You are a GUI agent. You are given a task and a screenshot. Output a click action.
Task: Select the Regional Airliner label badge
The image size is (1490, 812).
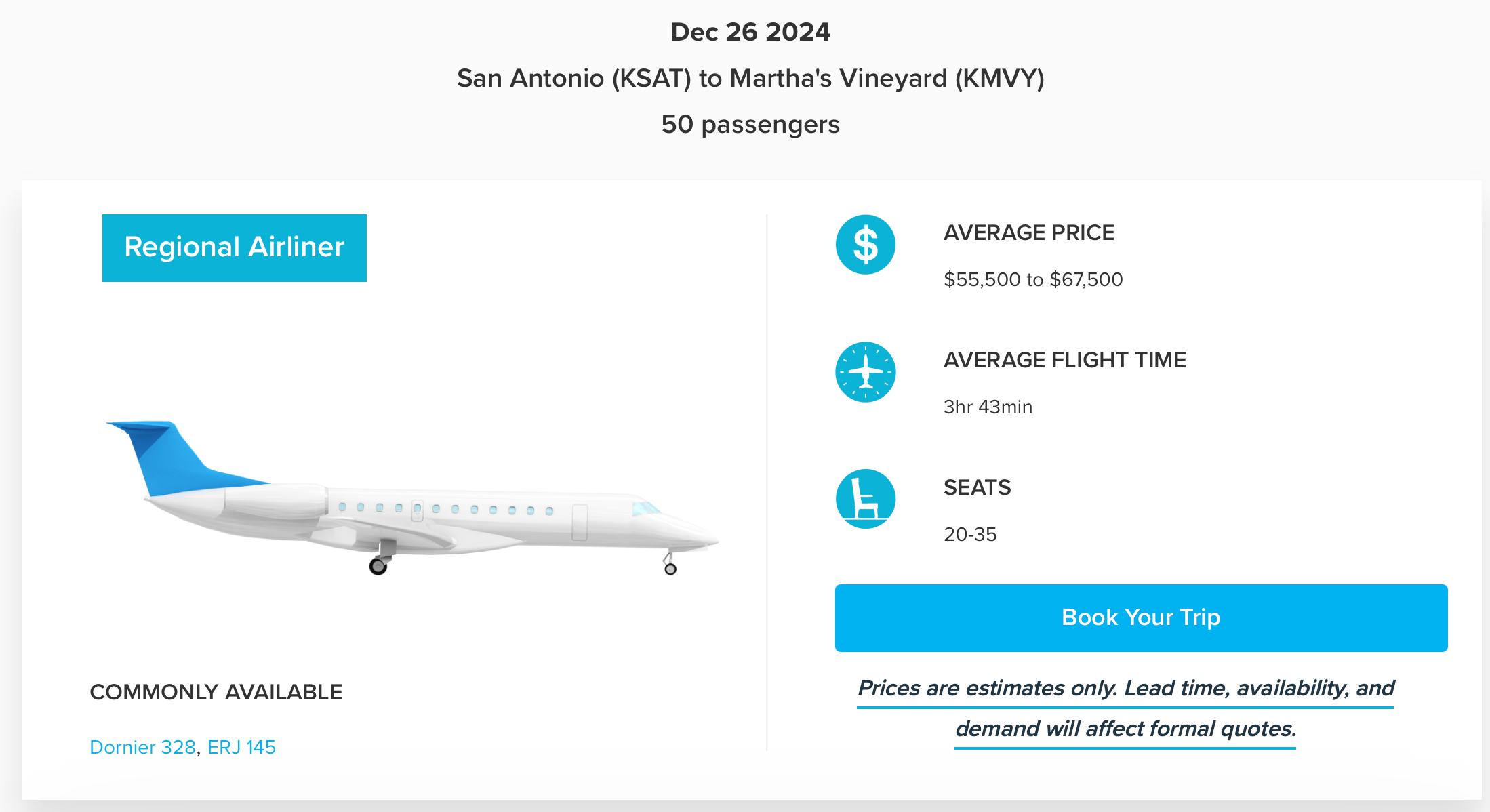pyautogui.click(x=235, y=247)
